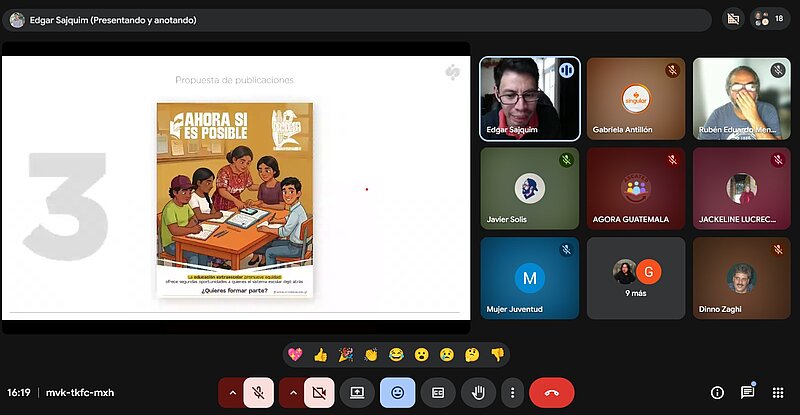Screen dimensions: 800x415
Task: Toggle the emoji reactions bar button
Action: pyautogui.click(x=397, y=393)
